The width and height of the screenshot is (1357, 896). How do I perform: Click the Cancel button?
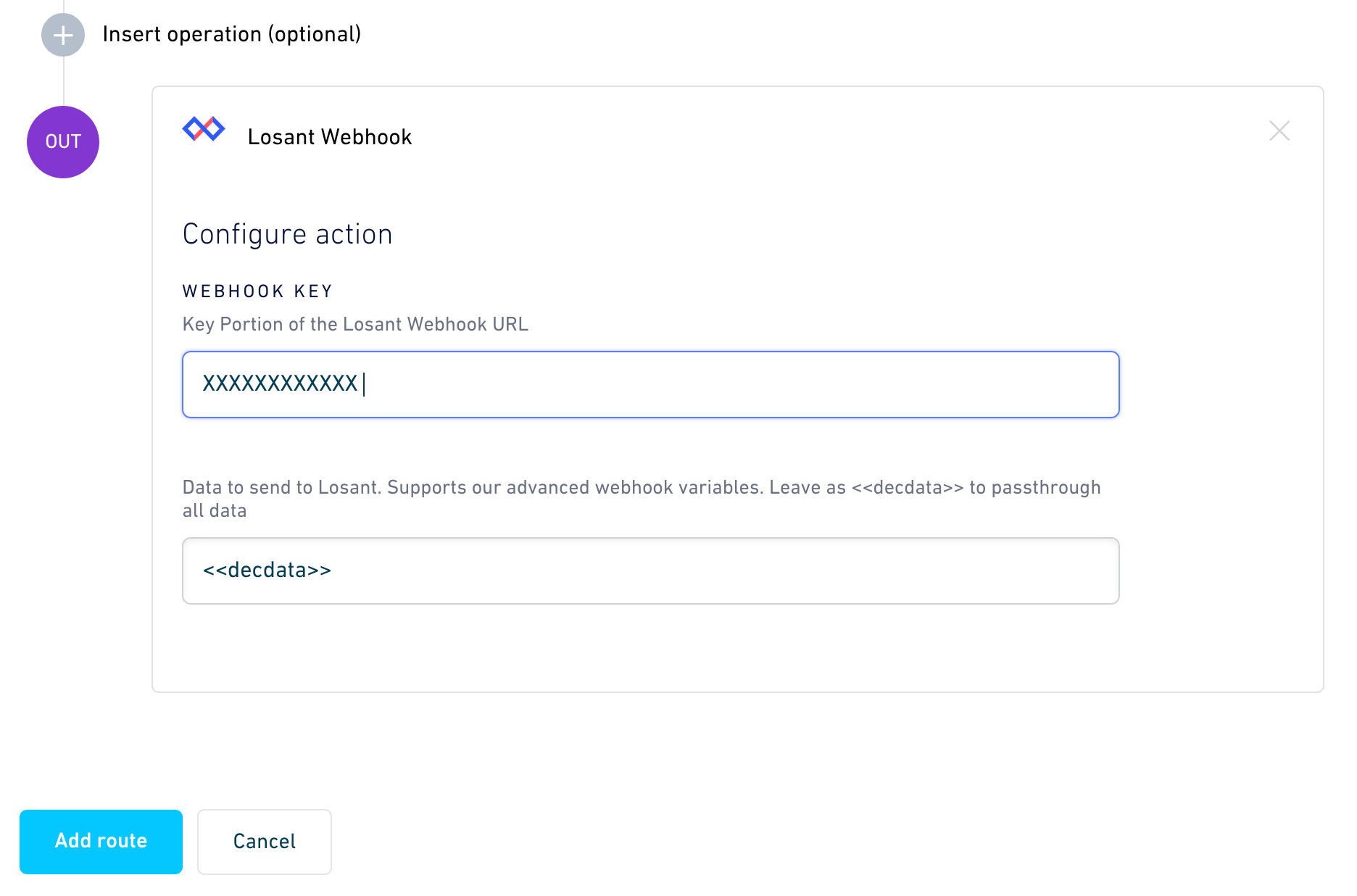click(265, 842)
